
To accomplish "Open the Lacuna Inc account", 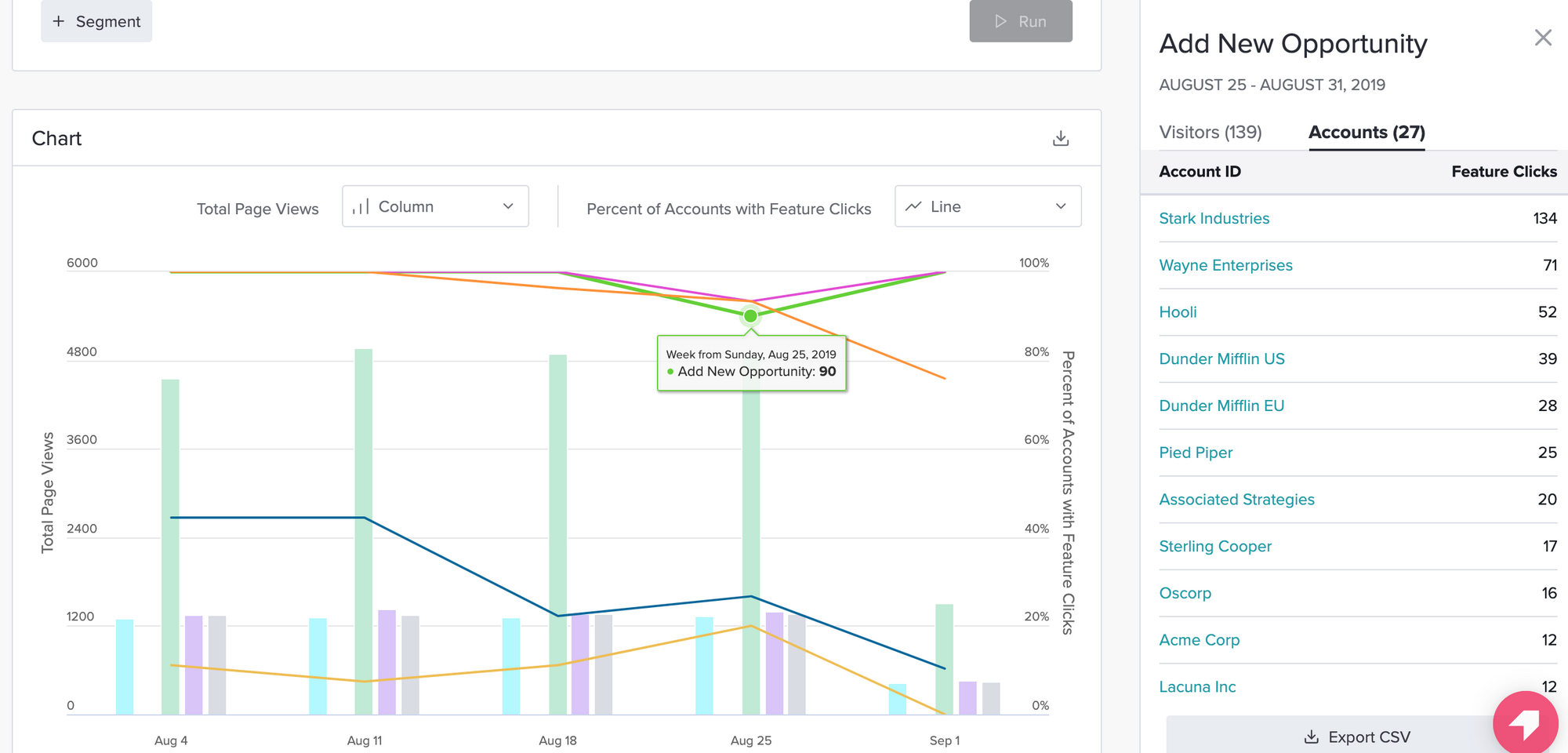I will pos(1197,687).
